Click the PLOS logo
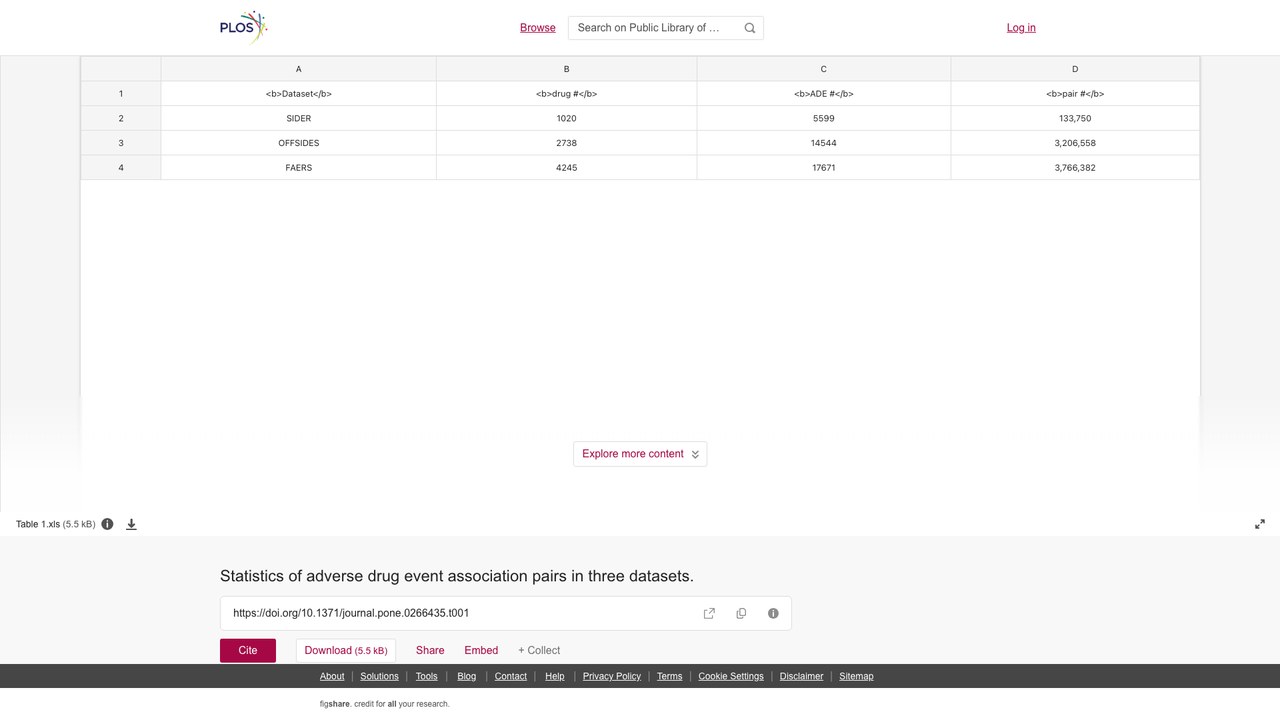Screen dimensions: 1280x720 click(244, 27)
